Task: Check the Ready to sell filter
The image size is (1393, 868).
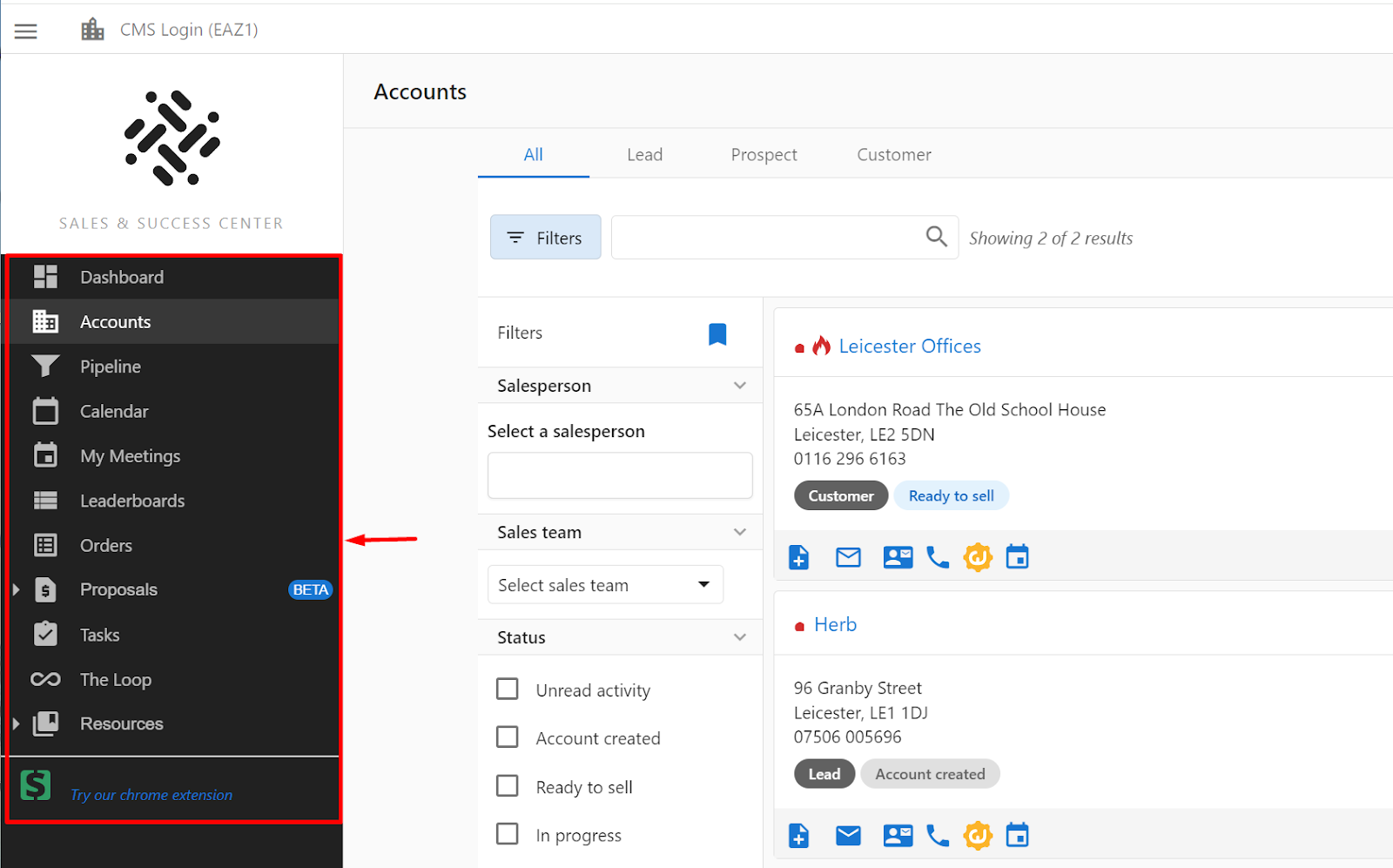Action: pyautogui.click(x=507, y=785)
